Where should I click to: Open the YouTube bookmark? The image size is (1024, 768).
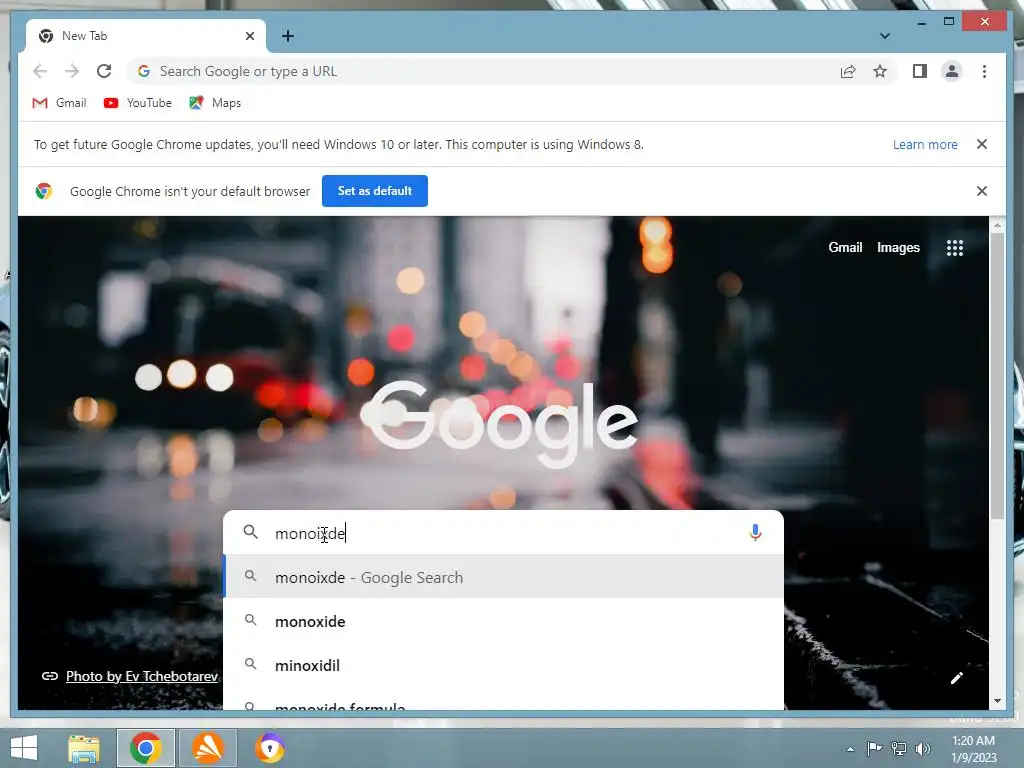coord(138,103)
